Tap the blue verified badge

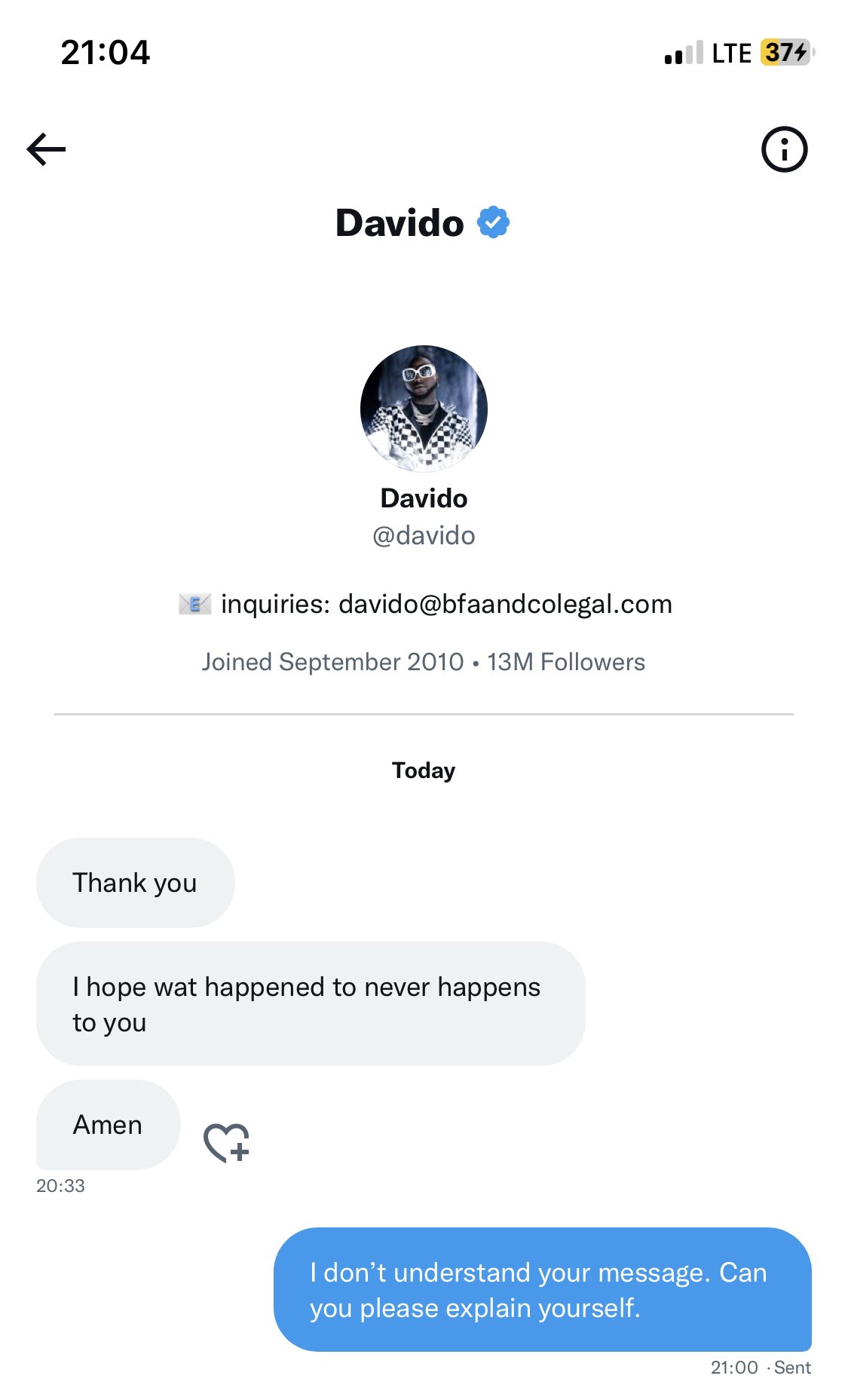pos(494,222)
